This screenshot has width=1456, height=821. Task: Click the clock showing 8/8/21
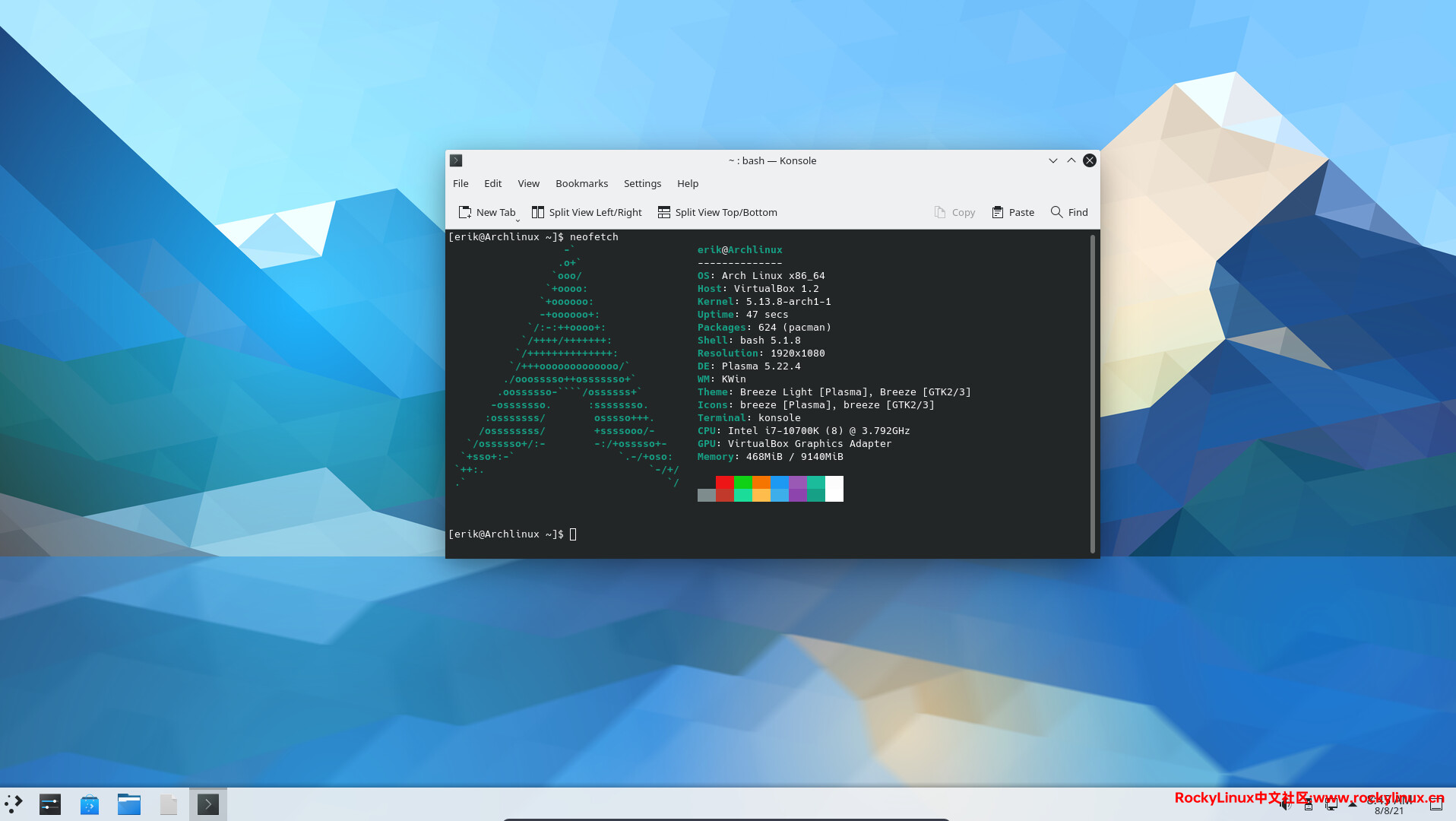tap(1391, 804)
